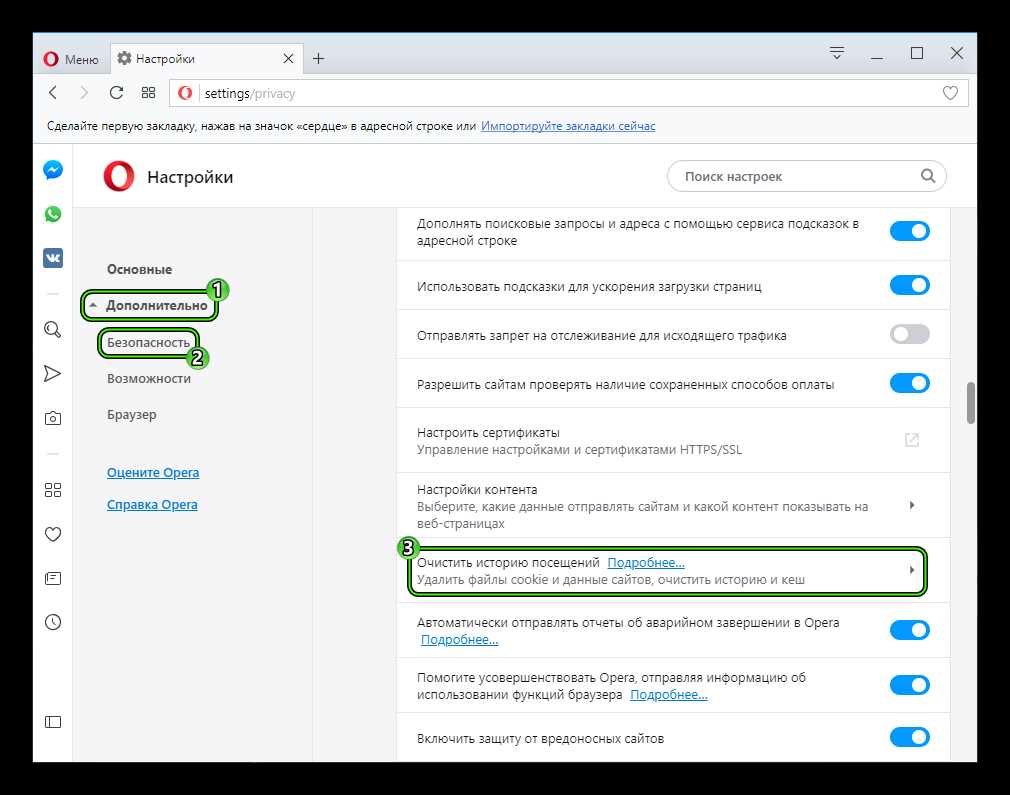Open history with the sidebar clock icon
The image size is (1010, 795).
coord(53,622)
